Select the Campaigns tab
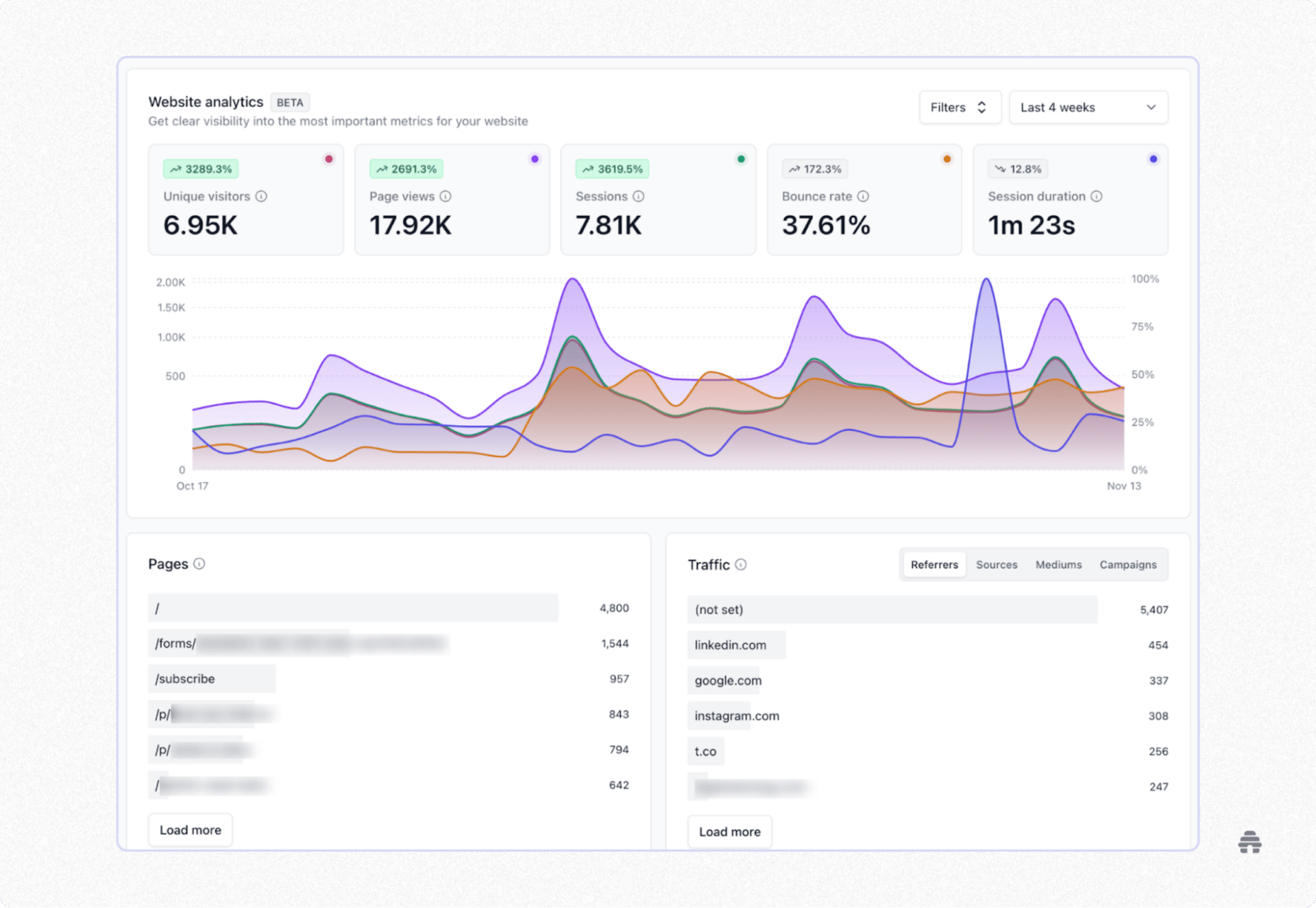Viewport: 1316px width, 908px height. (1128, 565)
